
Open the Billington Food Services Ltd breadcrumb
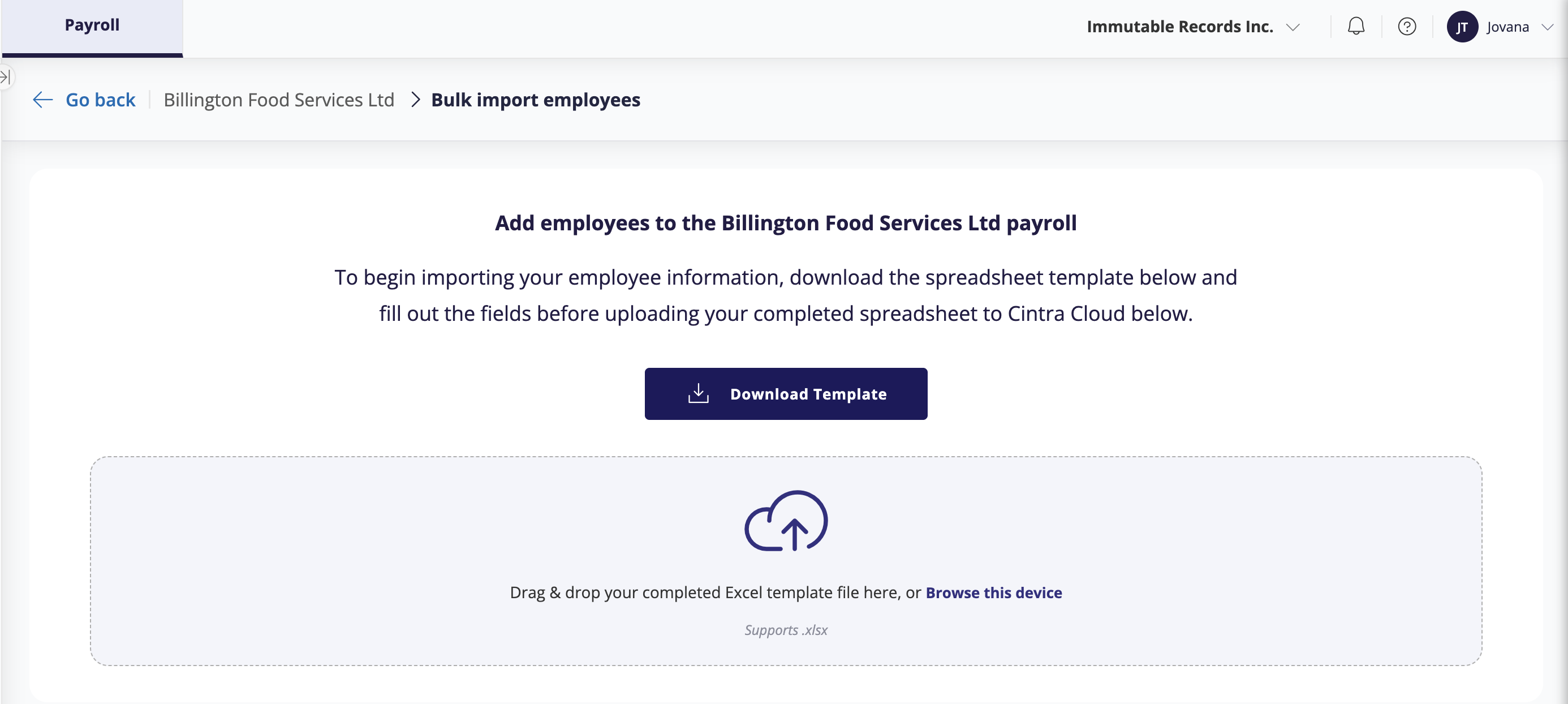pos(279,100)
